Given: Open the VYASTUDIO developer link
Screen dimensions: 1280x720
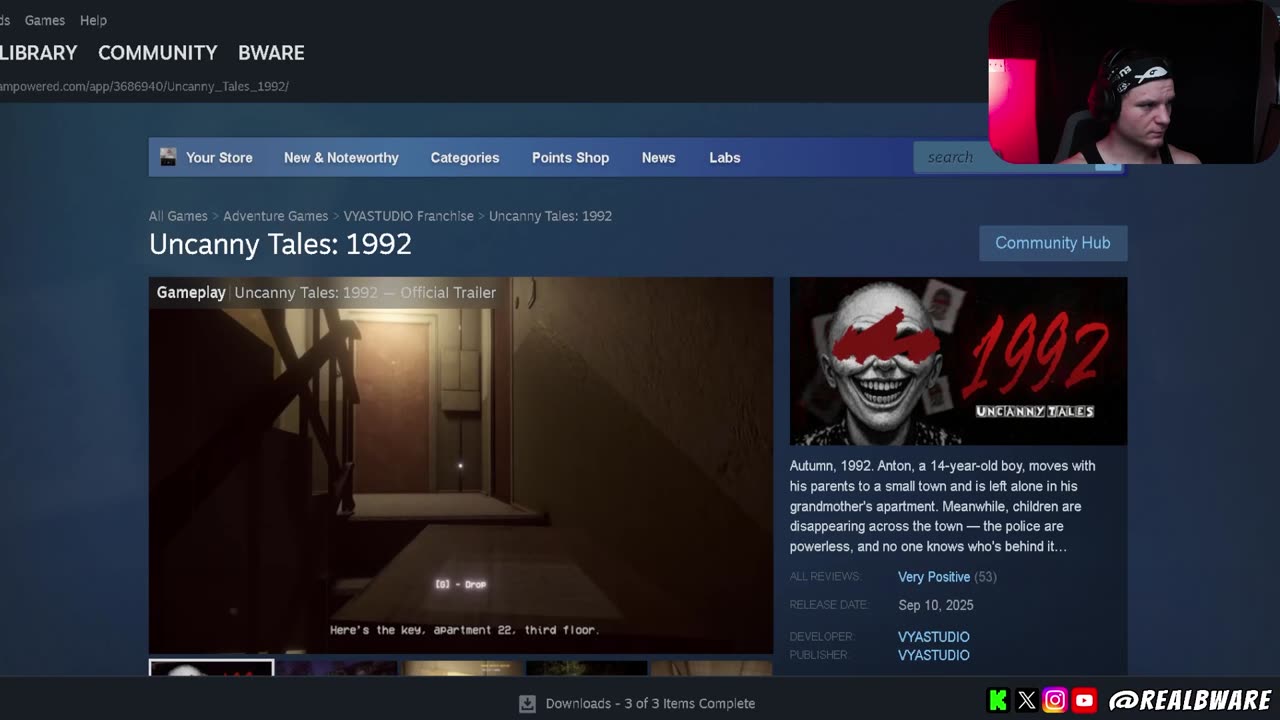Looking at the screenshot, I should 933,637.
